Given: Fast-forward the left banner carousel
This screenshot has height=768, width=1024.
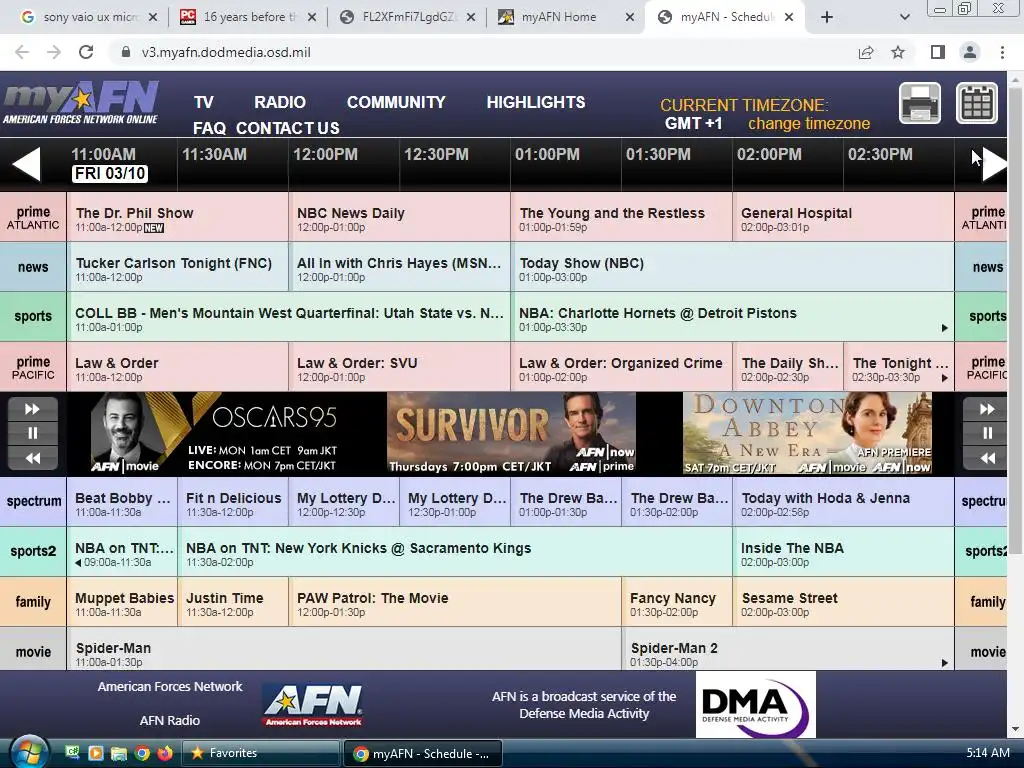Looking at the screenshot, I should pyautogui.click(x=33, y=409).
